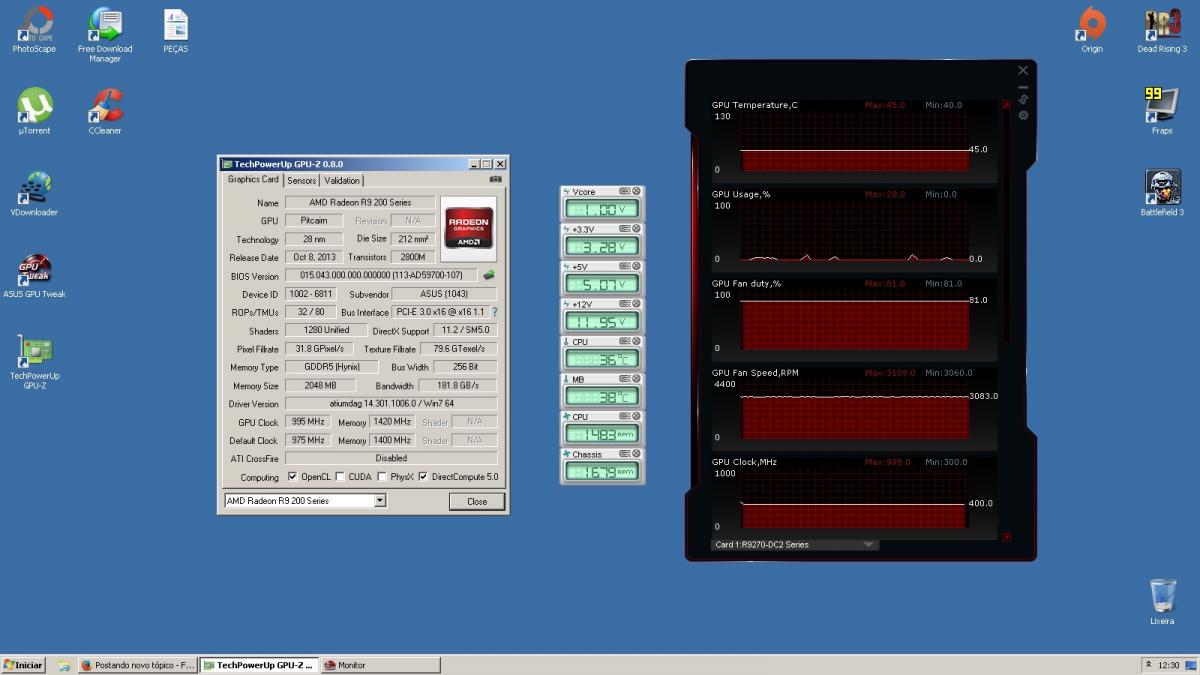The height and width of the screenshot is (675, 1200).
Task: Click the 'GPU Fan Speed,RPM' graph label
Action: (x=755, y=373)
